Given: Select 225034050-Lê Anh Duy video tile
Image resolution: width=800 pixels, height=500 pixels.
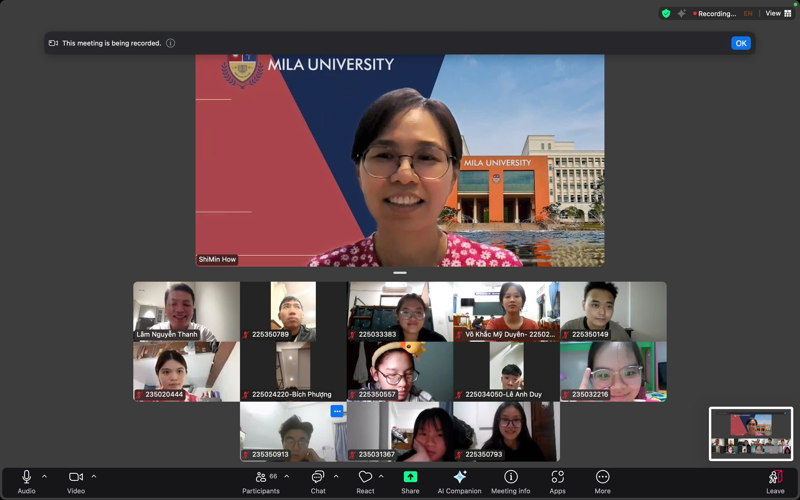Looking at the screenshot, I should (x=507, y=371).
